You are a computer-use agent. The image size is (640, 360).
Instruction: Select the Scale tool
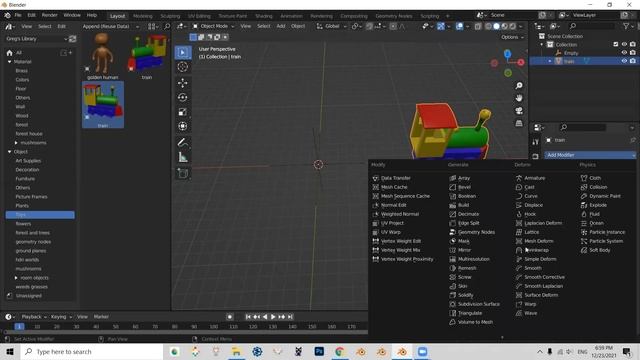coord(183,112)
